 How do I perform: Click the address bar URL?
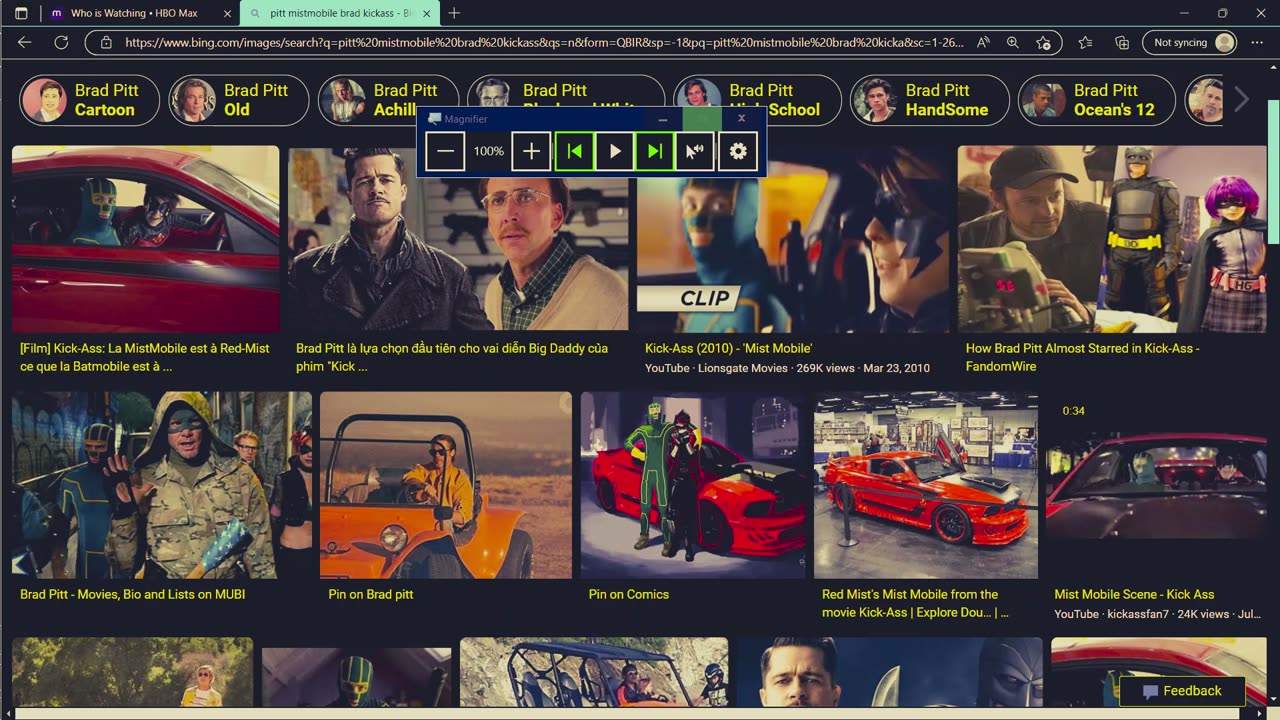pos(544,43)
